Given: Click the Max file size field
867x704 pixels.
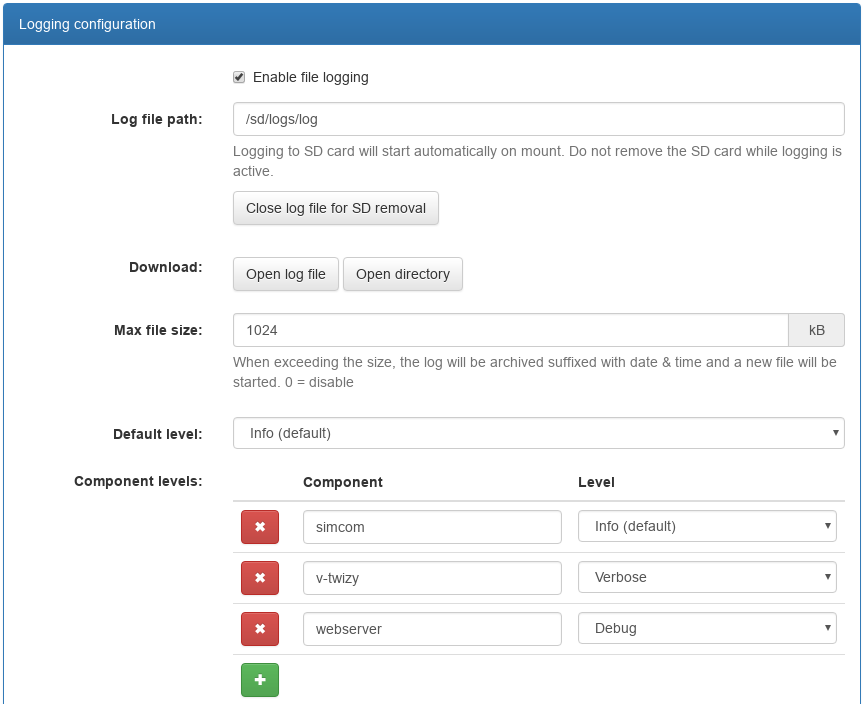Looking at the screenshot, I should 510,330.
